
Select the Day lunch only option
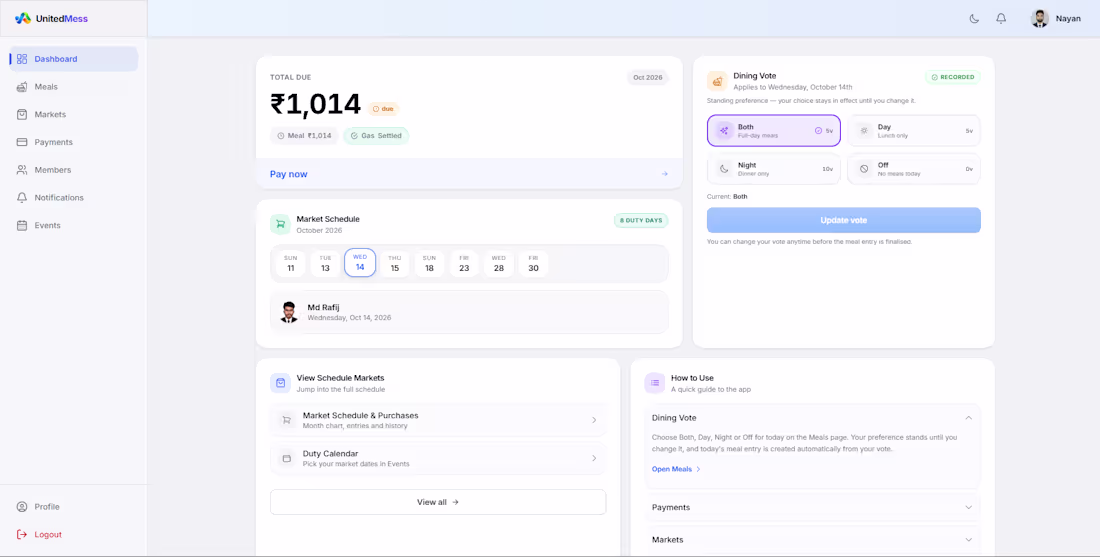pyautogui.click(x=914, y=130)
